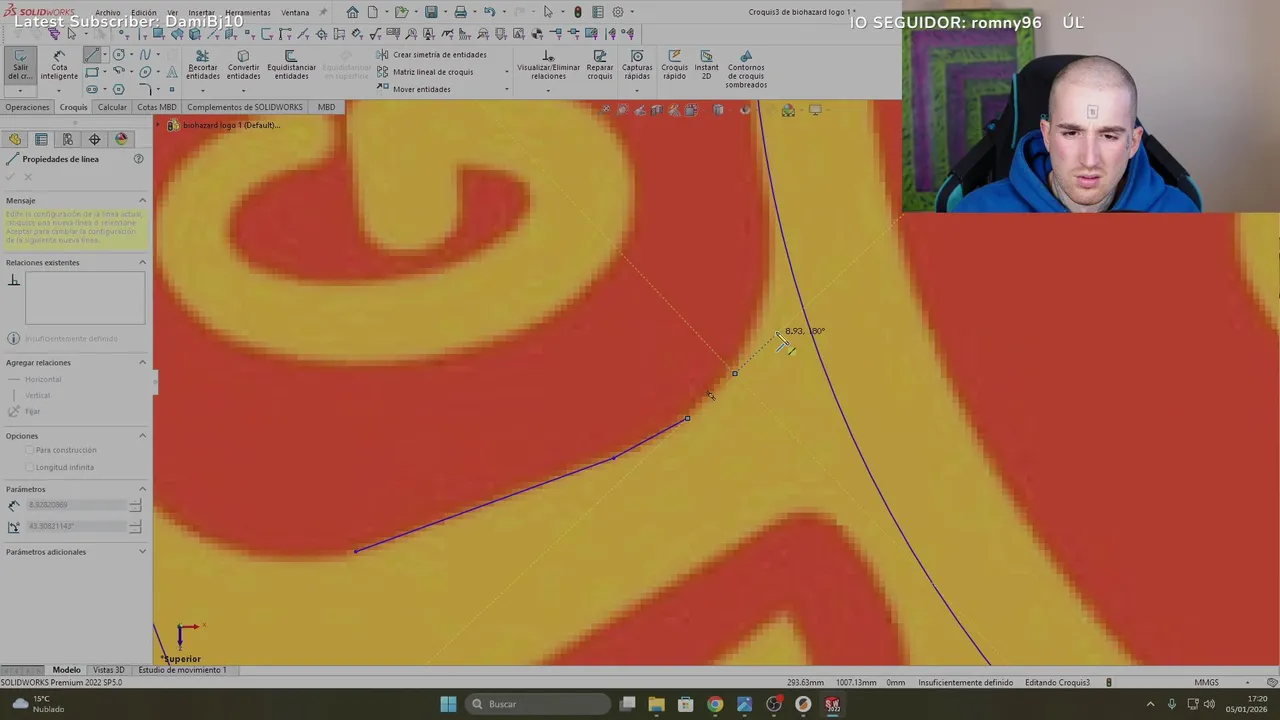This screenshot has width=1280, height=720.
Task: Click Matriz lineal de croquis
Action: point(425,72)
